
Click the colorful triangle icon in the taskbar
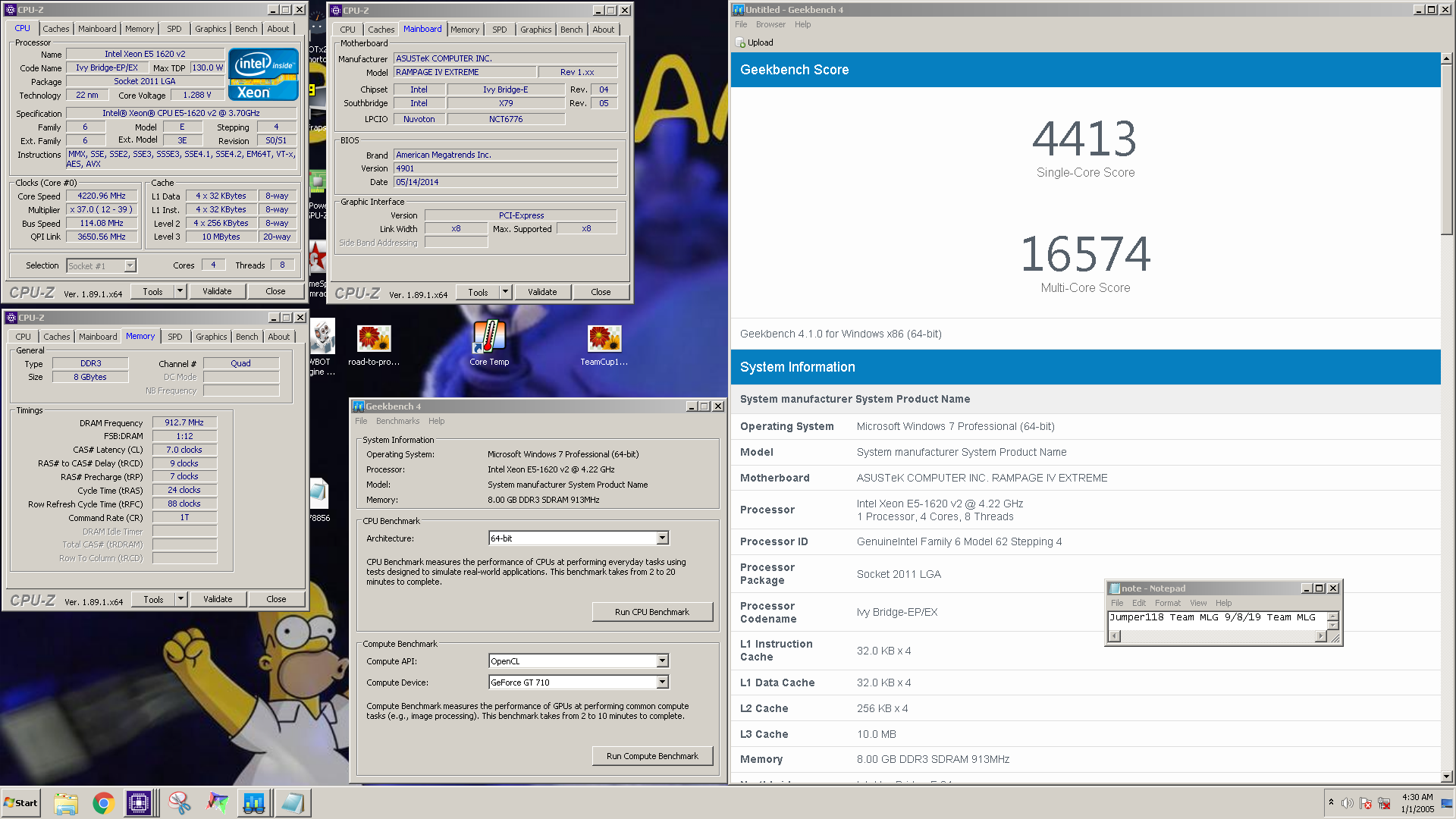point(218,803)
